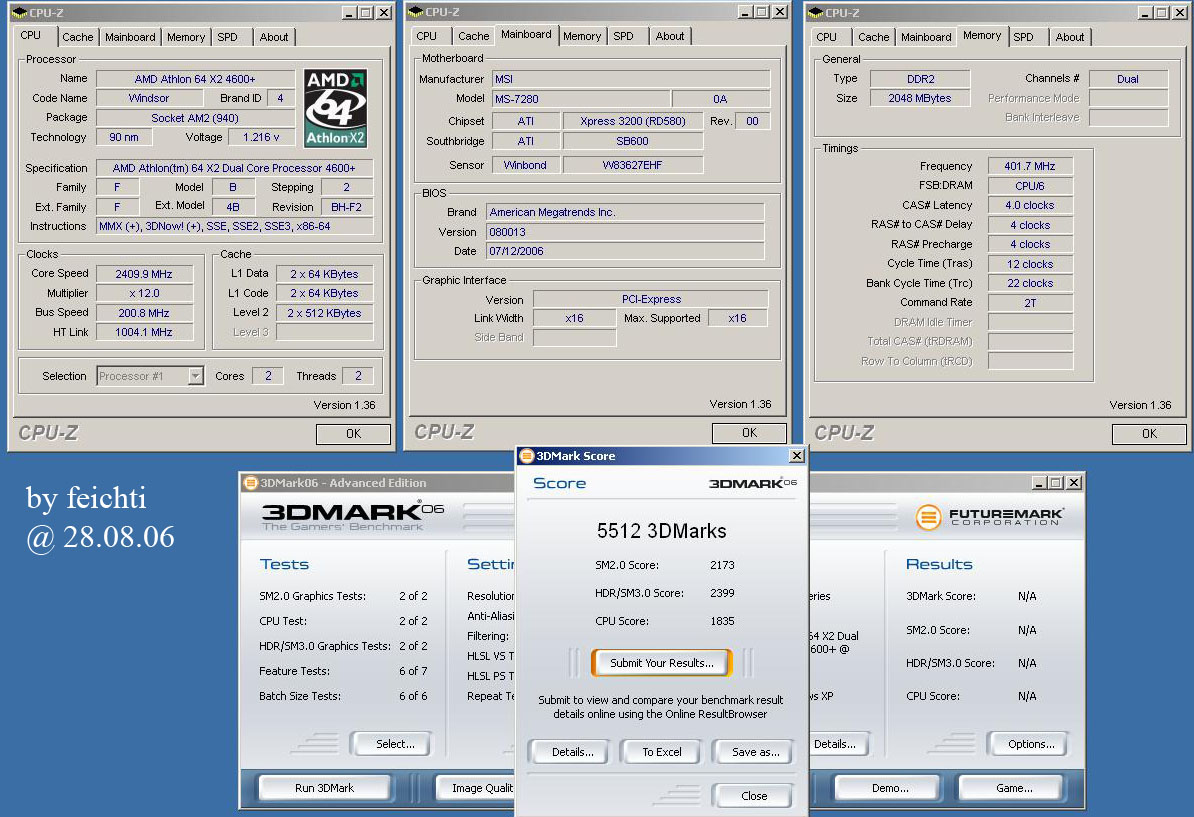
Task: Click Image Quality button in 3DMark06
Action: coord(476,789)
